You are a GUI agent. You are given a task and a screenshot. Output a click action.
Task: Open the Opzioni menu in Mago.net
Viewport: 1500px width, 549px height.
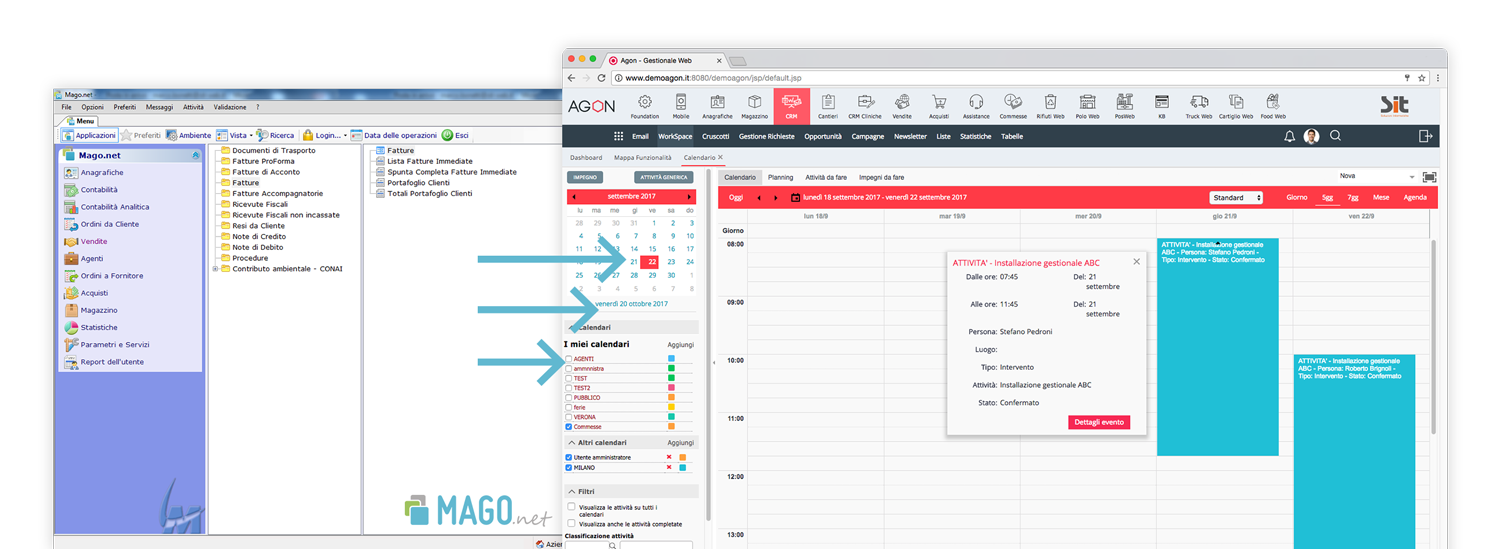click(x=92, y=106)
